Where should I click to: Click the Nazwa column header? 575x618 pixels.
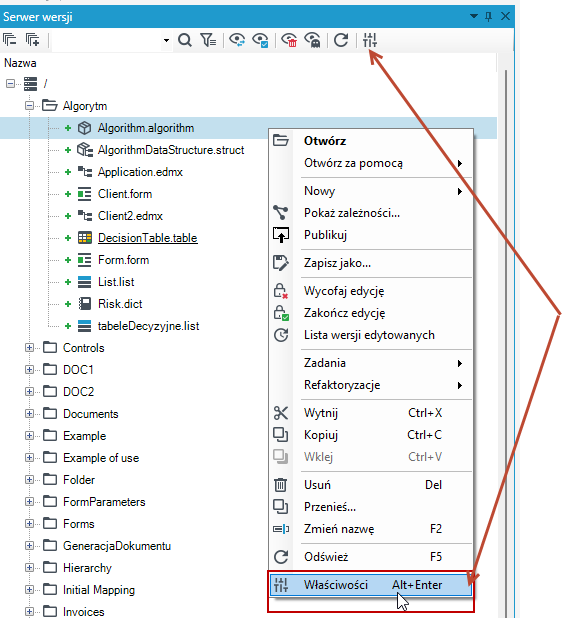pos(20,63)
